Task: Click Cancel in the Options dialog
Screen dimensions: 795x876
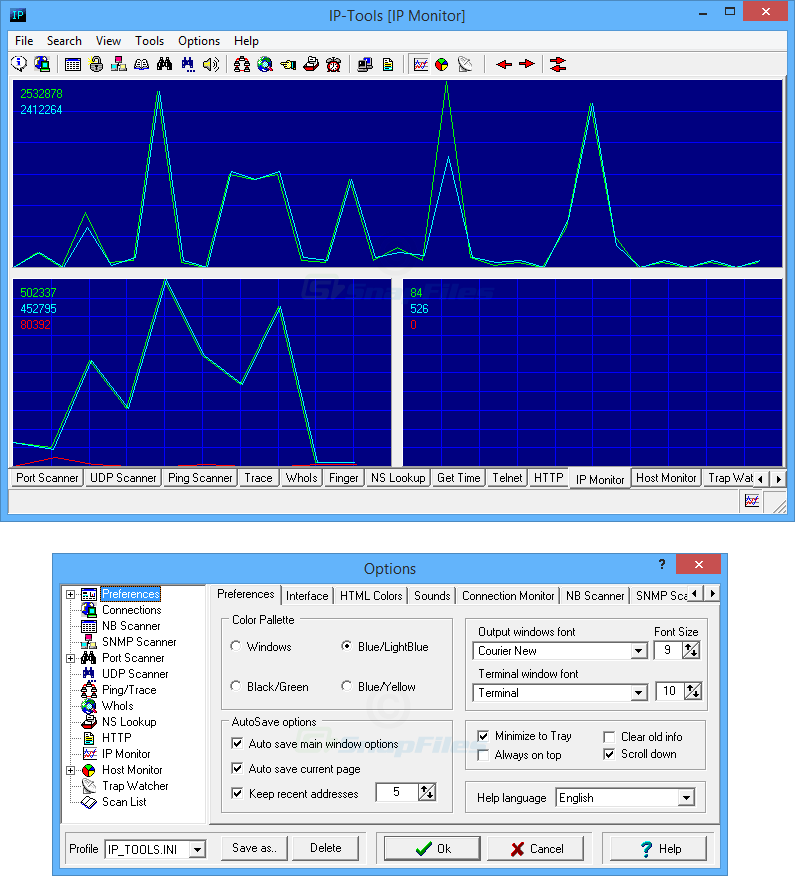Action: [x=536, y=849]
